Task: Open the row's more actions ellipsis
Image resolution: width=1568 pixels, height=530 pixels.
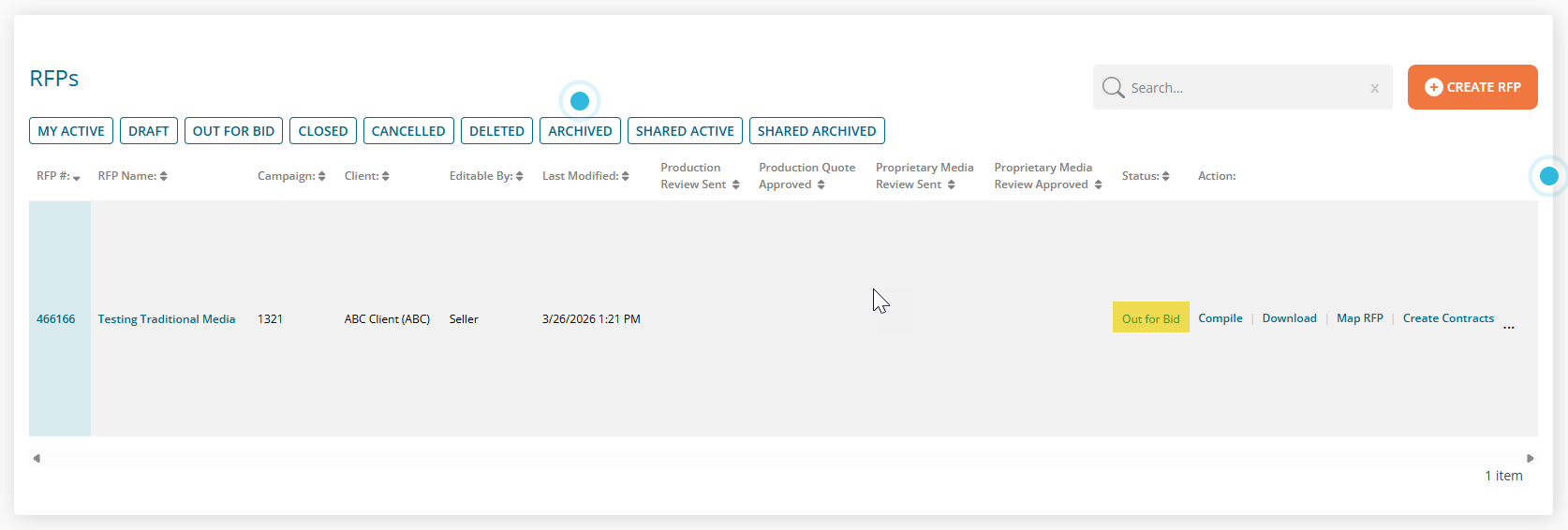Action: (1508, 327)
